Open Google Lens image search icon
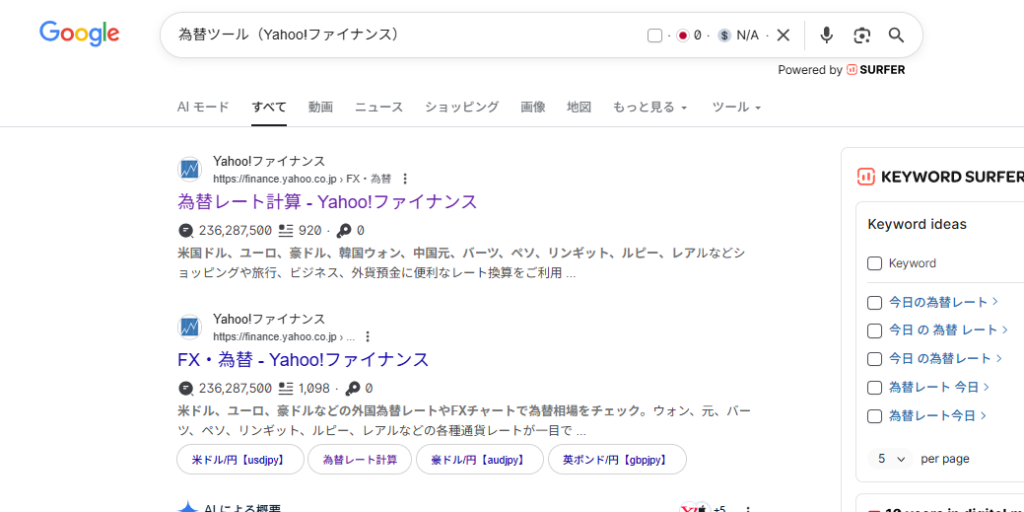 coord(862,35)
